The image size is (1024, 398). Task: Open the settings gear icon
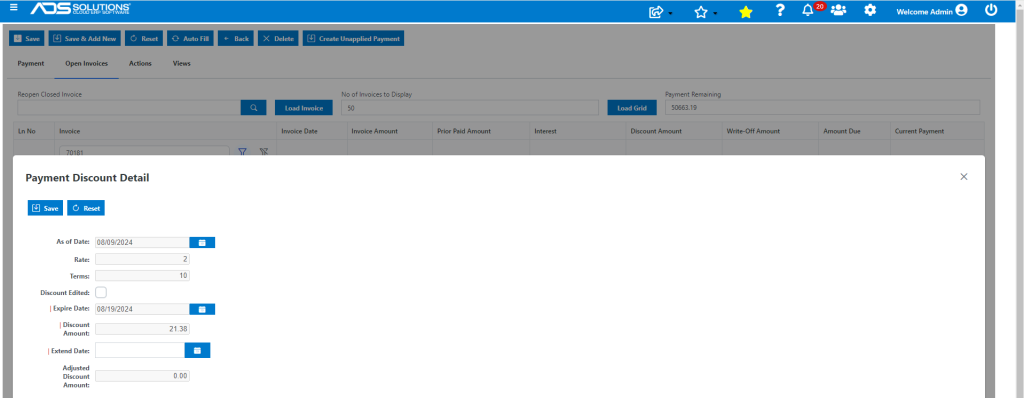coord(870,10)
